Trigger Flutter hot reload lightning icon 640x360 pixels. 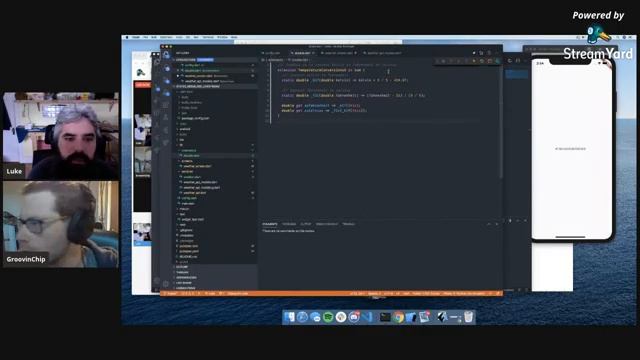pos(474,61)
